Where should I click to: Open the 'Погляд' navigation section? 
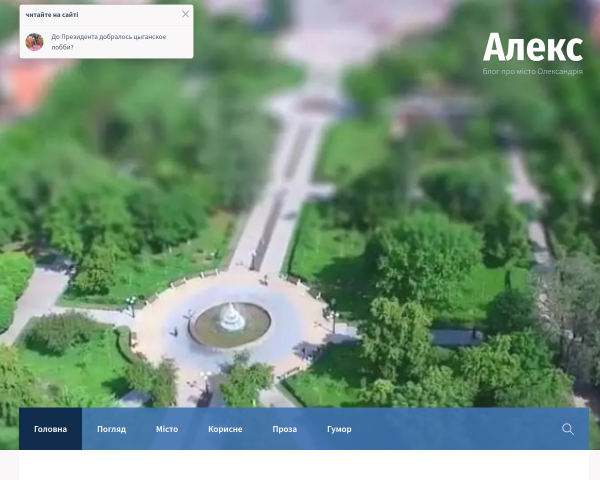[111, 429]
